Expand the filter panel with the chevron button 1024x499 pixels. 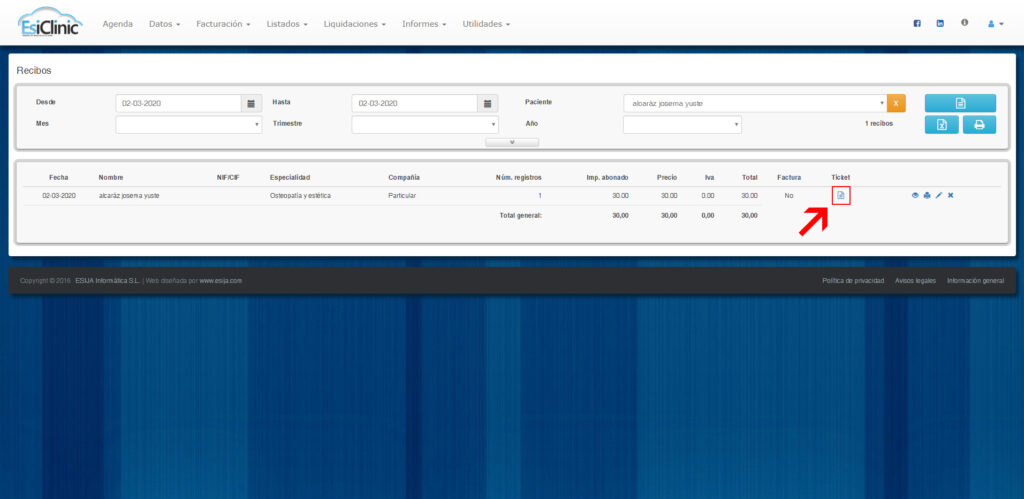click(x=512, y=142)
